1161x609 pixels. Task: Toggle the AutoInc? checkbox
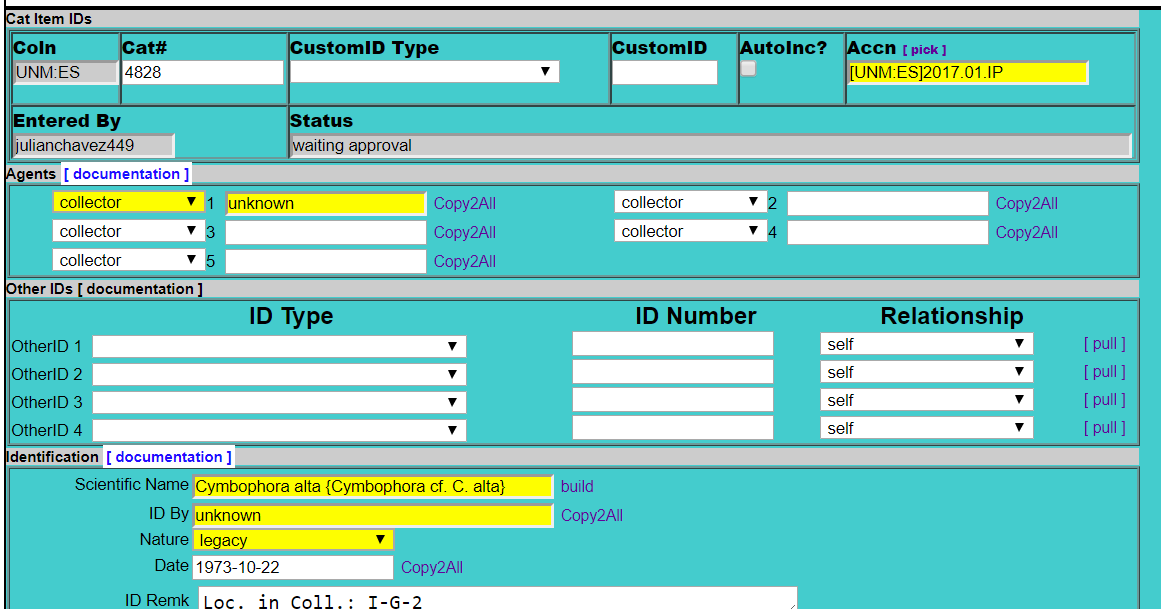click(x=749, y=69)
